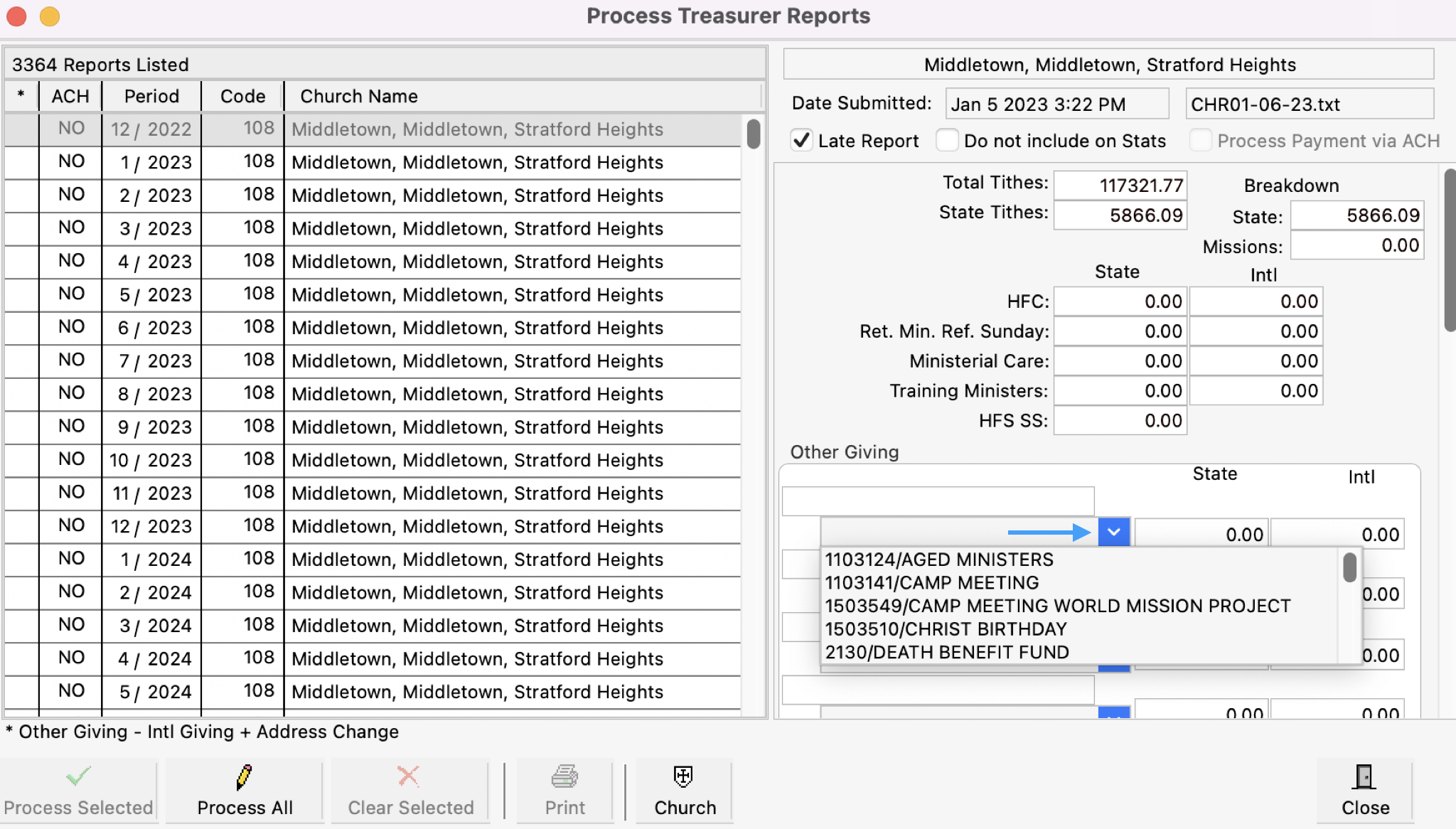Click the Process All button
The image size is (1456, 829).
pos(244,807)
